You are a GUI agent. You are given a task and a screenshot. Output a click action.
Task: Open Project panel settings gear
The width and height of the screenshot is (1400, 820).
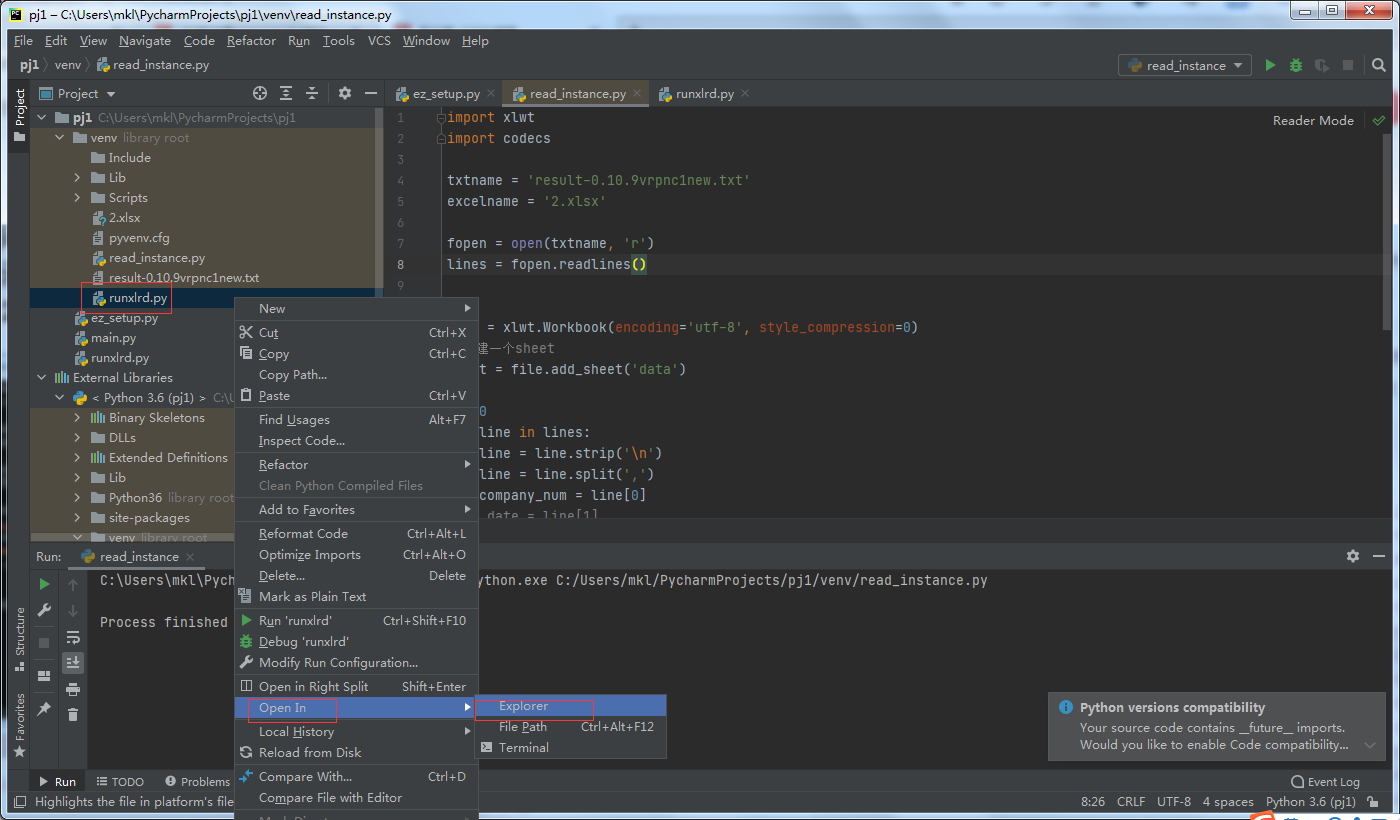click(345, 93)
